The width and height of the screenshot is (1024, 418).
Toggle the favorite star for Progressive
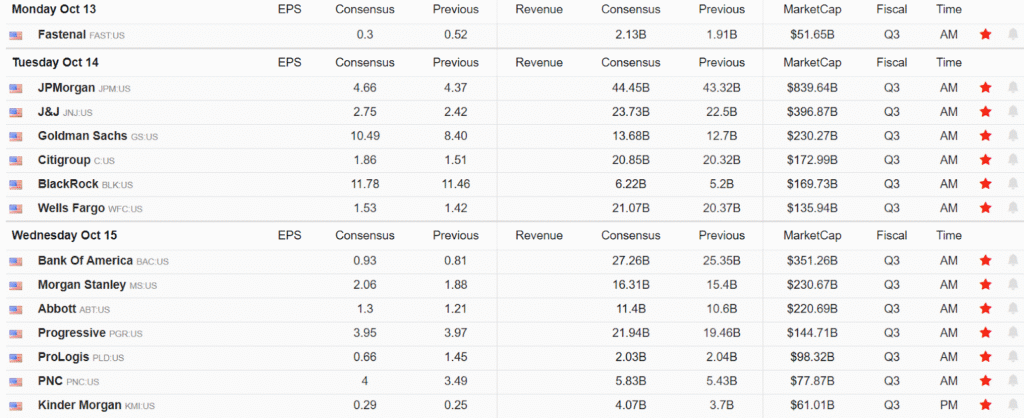pyautogui.click(x=986, y=333)
